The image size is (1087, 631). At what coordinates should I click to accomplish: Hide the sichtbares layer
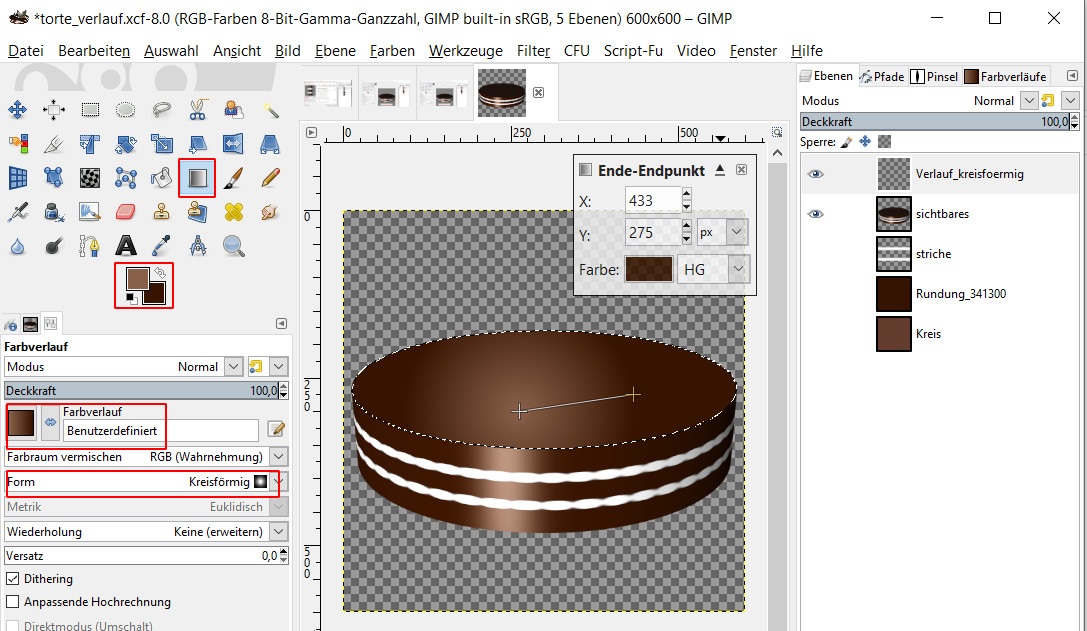click(x=816, y=214)
